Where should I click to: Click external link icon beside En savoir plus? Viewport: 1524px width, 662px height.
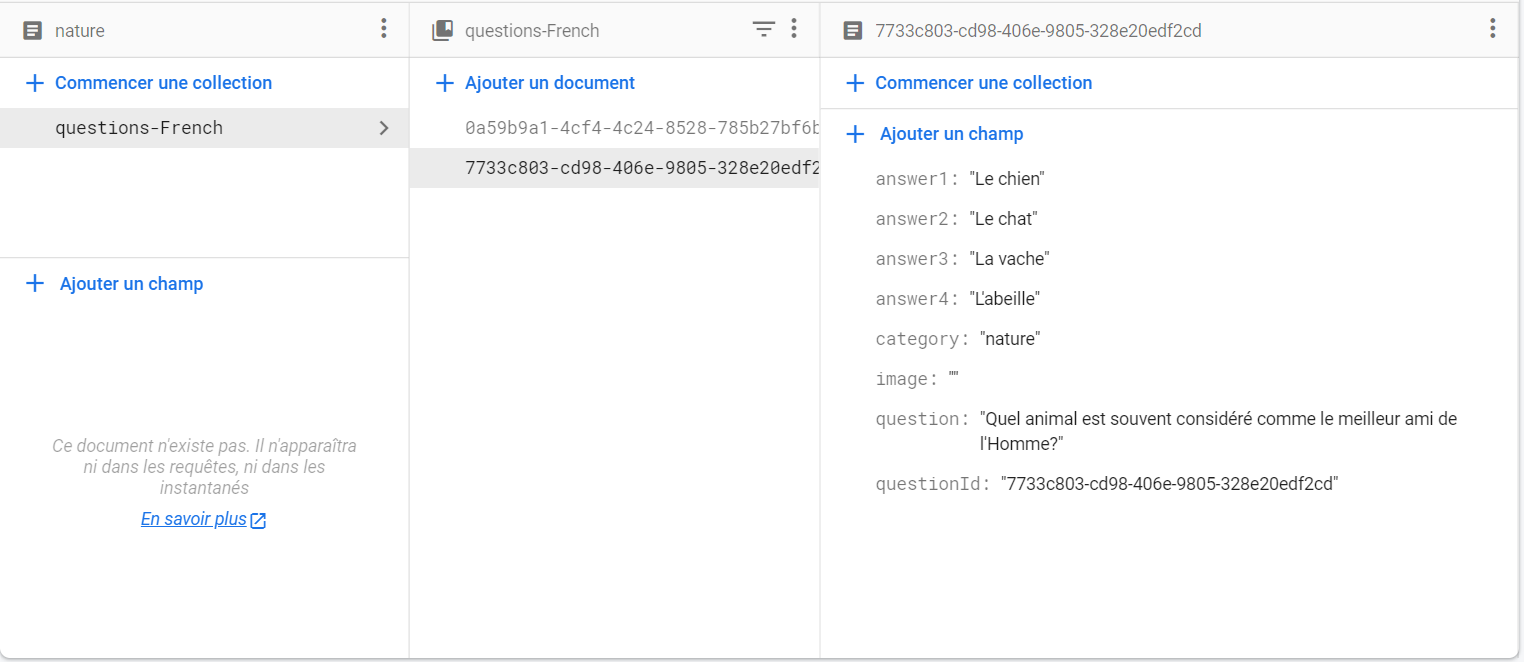[258, 520]
